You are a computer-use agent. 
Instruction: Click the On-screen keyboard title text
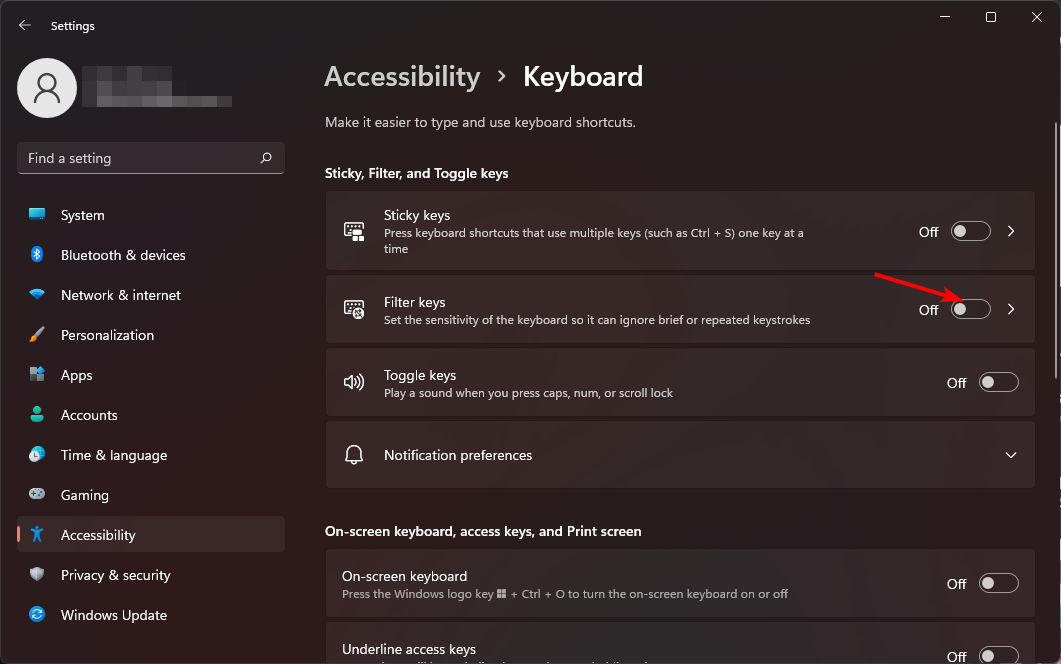pyautogui.click(x=405, y=576)
